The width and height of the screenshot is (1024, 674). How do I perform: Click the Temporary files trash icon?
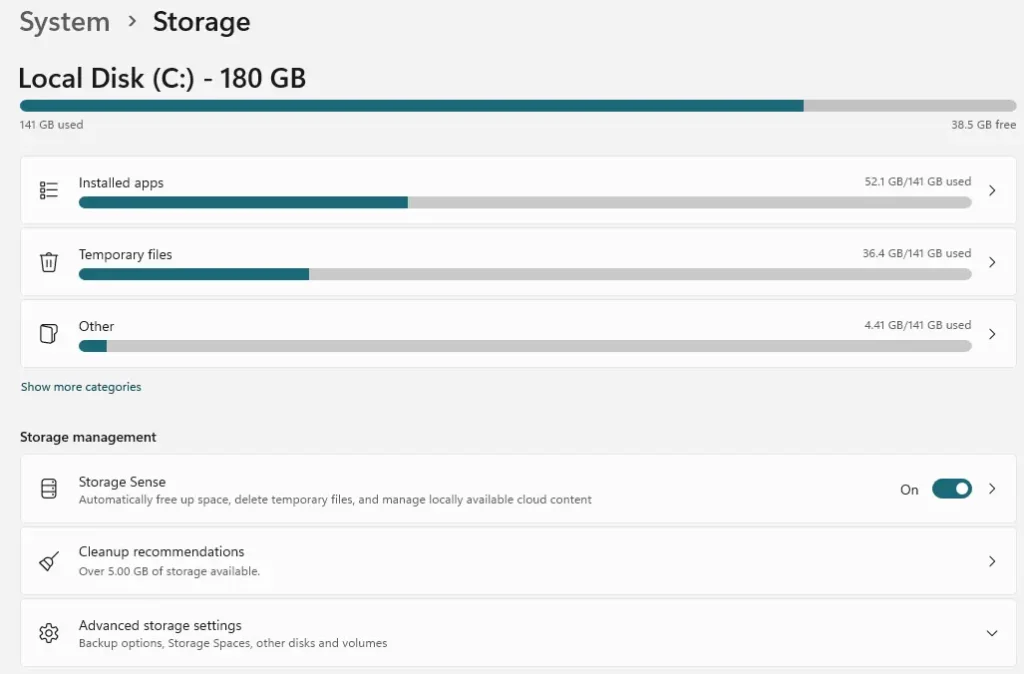pyautogui.click(x=49, y=262)
